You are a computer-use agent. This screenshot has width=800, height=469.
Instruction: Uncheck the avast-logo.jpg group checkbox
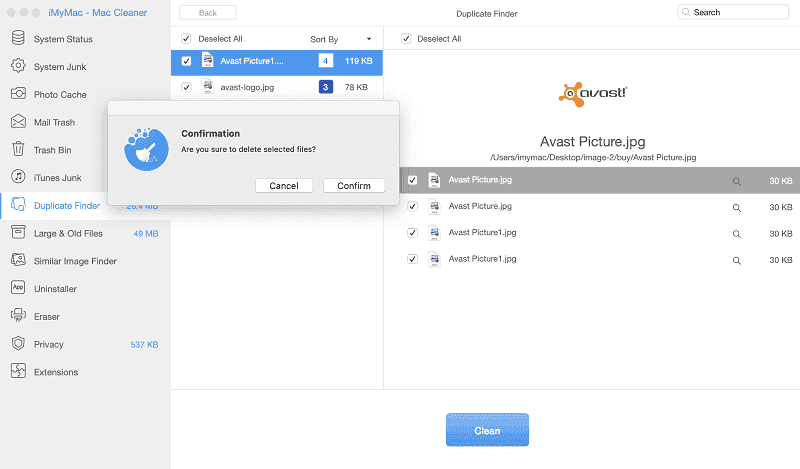(186, 87)
